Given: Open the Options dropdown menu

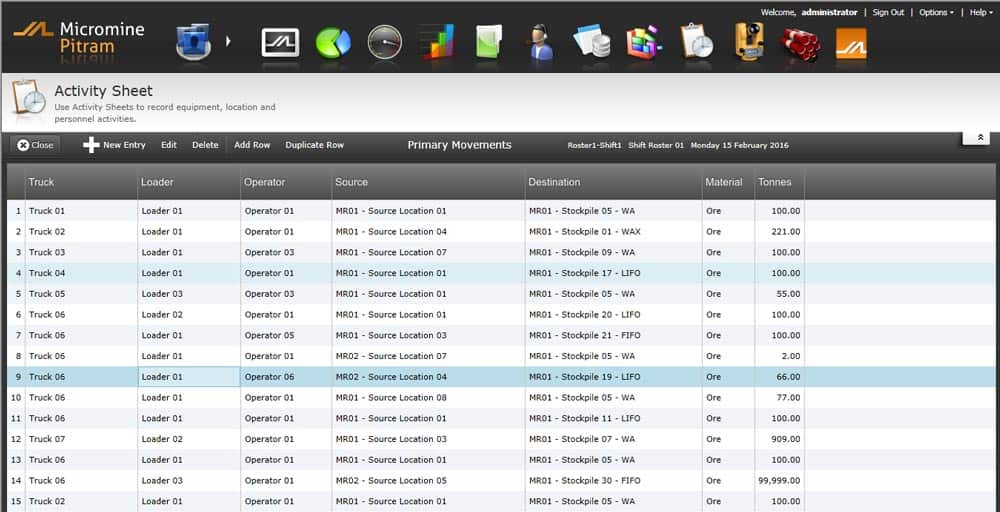Looking at the screenshot, I should [936, 12].
